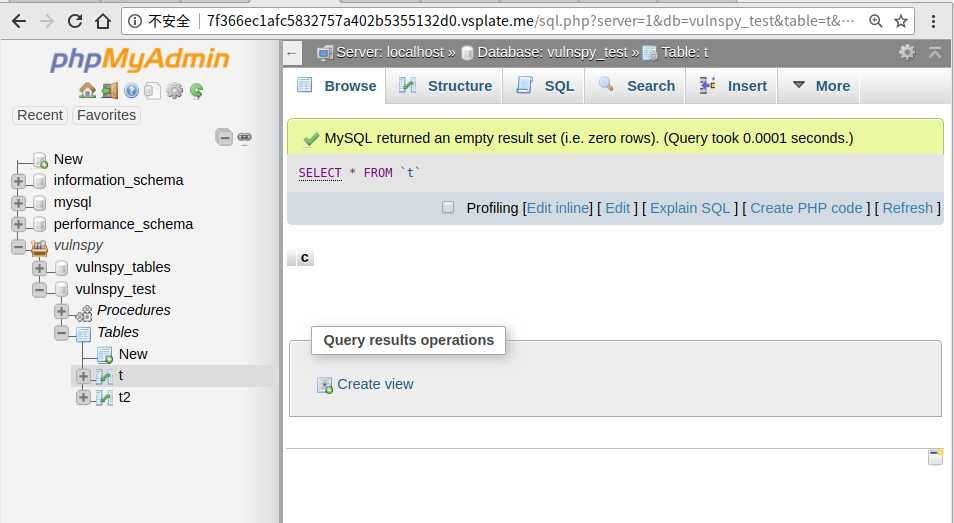Click Database: vulnspy_test in breadcrumb

[x=552, y=53]
